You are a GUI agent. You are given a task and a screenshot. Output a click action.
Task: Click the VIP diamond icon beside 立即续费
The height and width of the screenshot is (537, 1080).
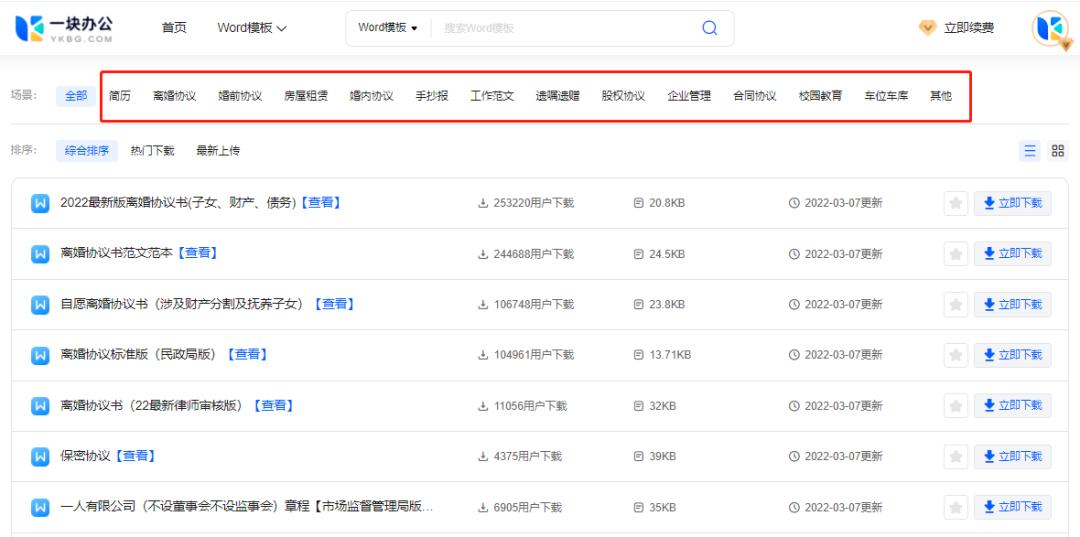928,28
